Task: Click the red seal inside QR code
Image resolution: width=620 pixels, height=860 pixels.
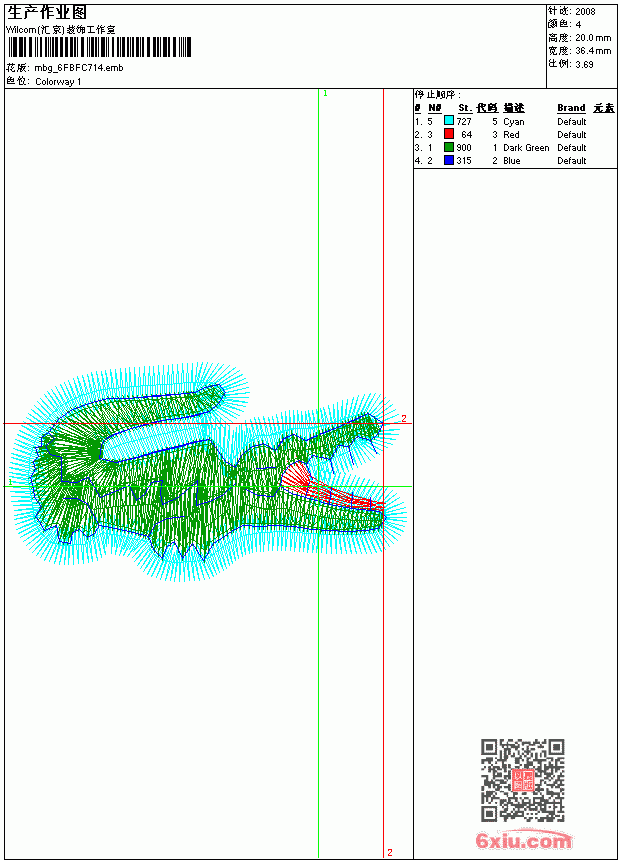Action: click(523, 780)
